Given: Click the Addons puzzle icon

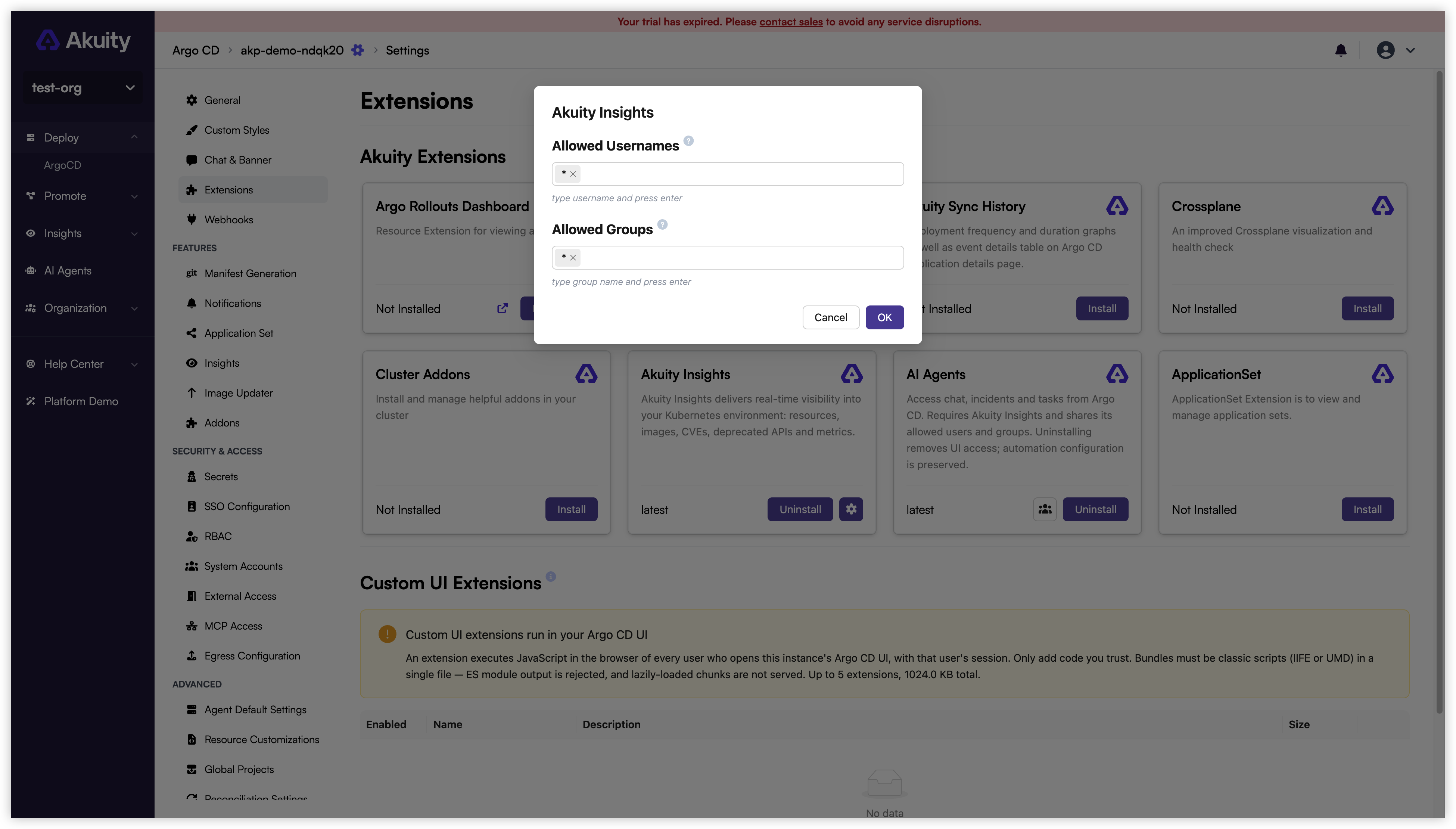Looking at the screenshot, I should point(191,422).
